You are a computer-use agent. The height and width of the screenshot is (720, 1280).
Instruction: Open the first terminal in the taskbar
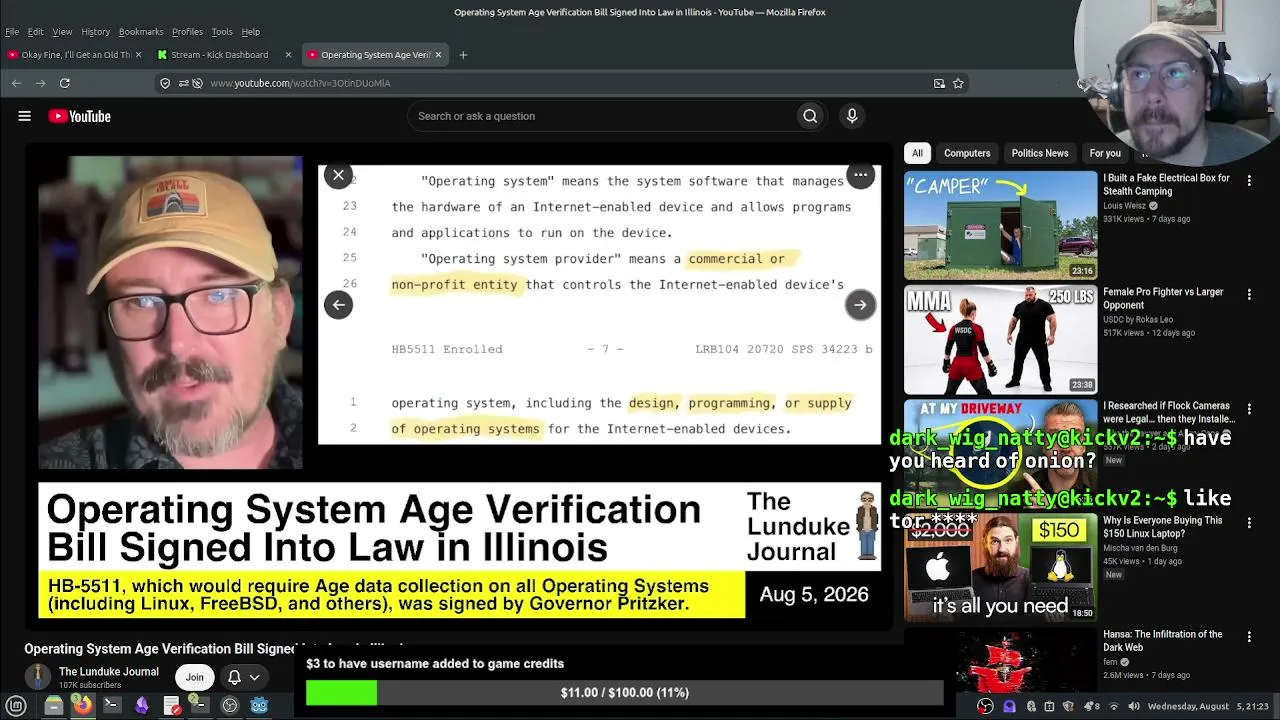[112, 705]
